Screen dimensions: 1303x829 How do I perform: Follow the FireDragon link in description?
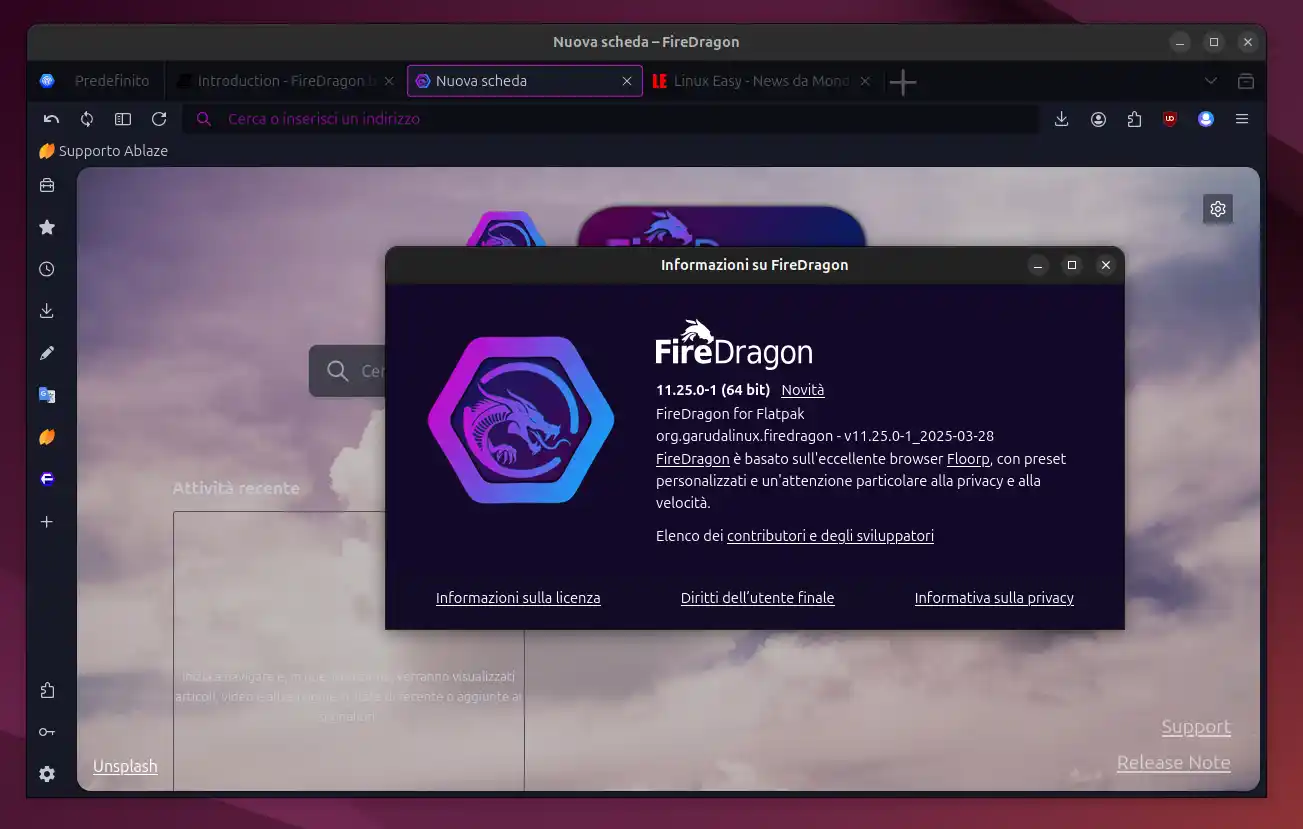tap(692, 459)
